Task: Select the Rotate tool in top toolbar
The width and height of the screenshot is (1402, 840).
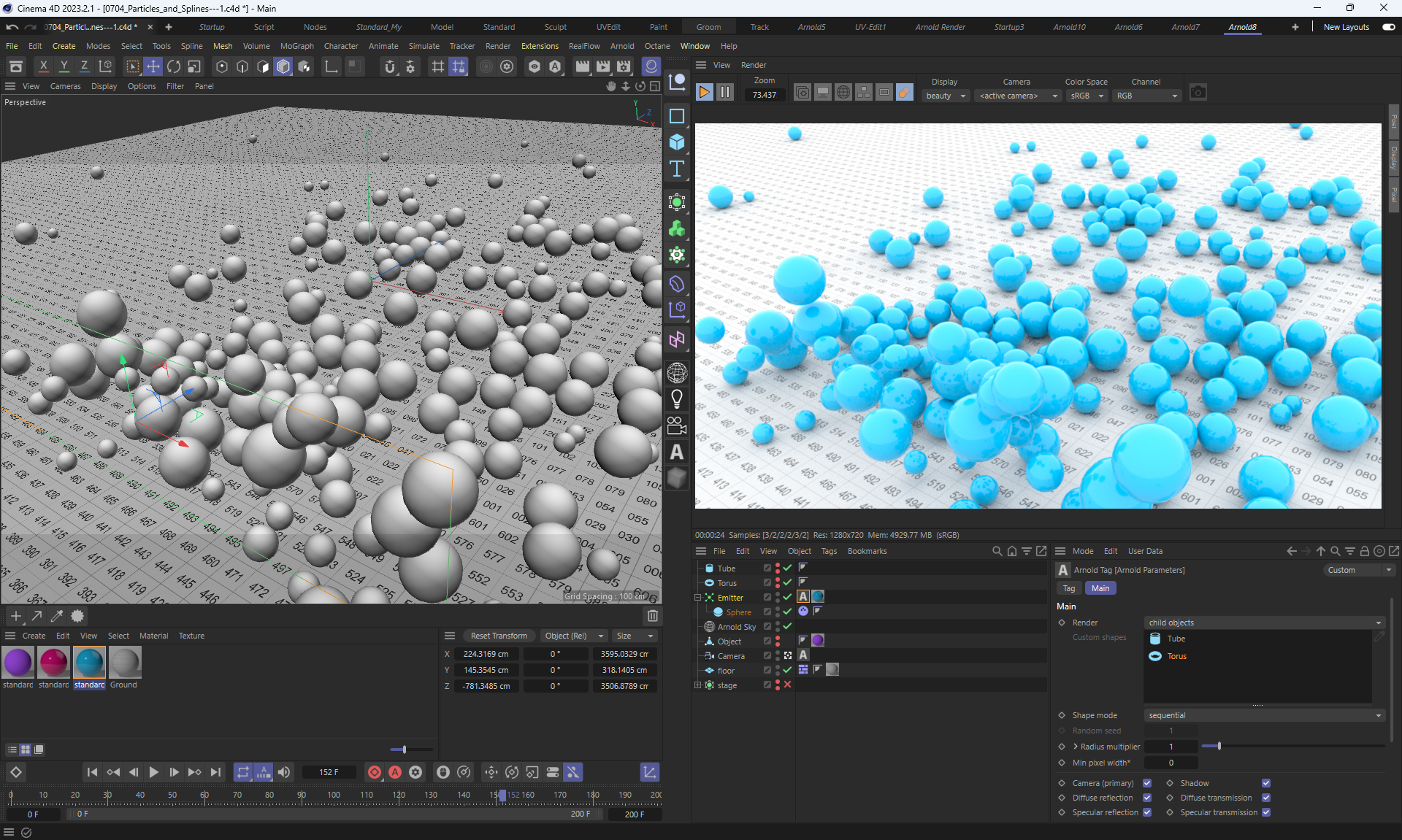Action: click(x=174, y=66)
